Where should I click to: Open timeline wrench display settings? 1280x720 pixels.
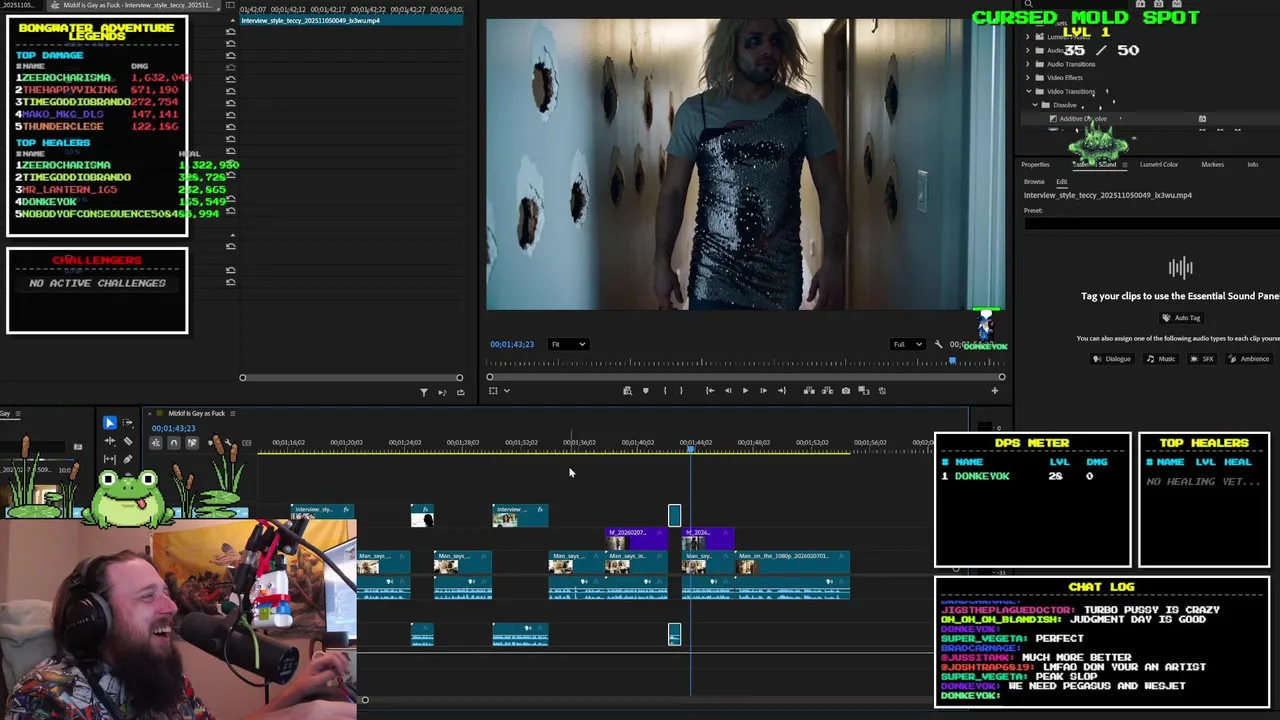click(x=228, y=443)
